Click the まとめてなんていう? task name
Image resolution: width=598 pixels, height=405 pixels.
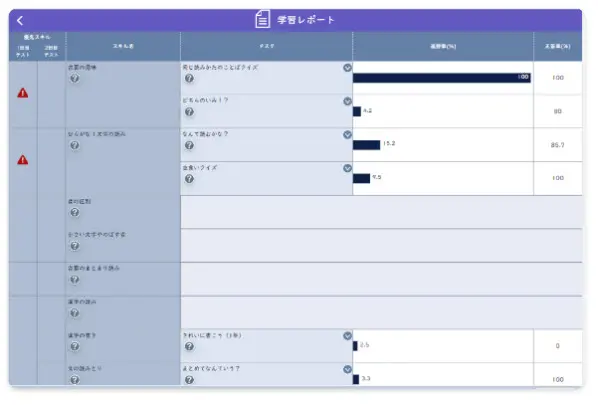[211, 368]
